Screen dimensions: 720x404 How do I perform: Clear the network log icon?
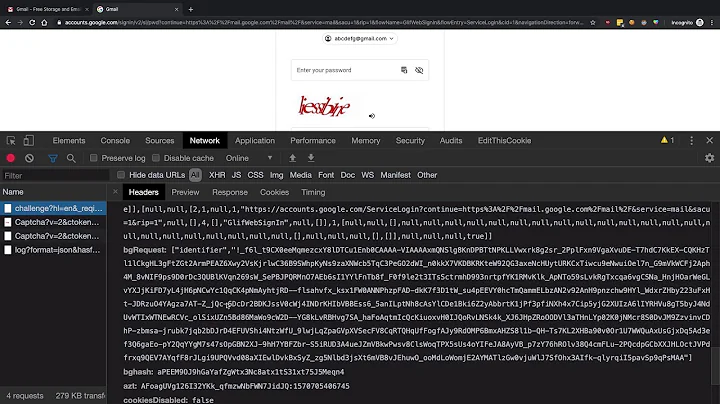(x=29, y=158)
